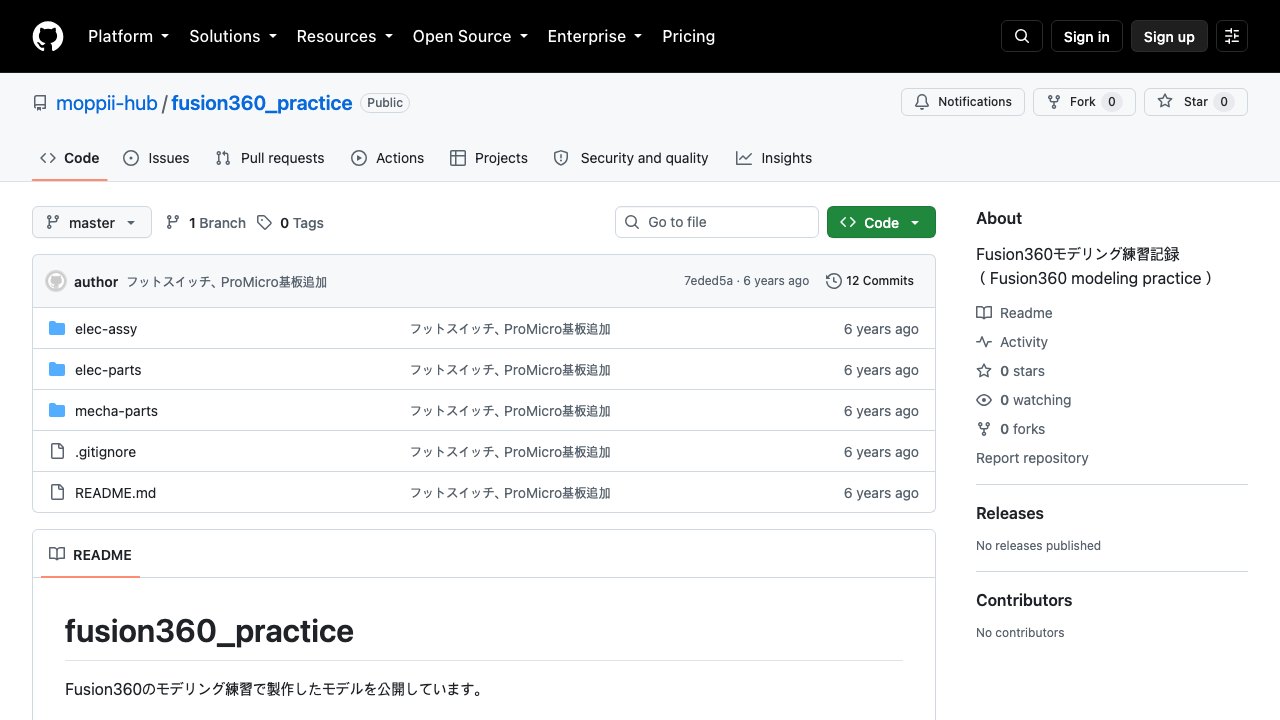Click the history clock icon beside 12 Commits
The width and height of the screenshot is (1280, 720).
834,281
